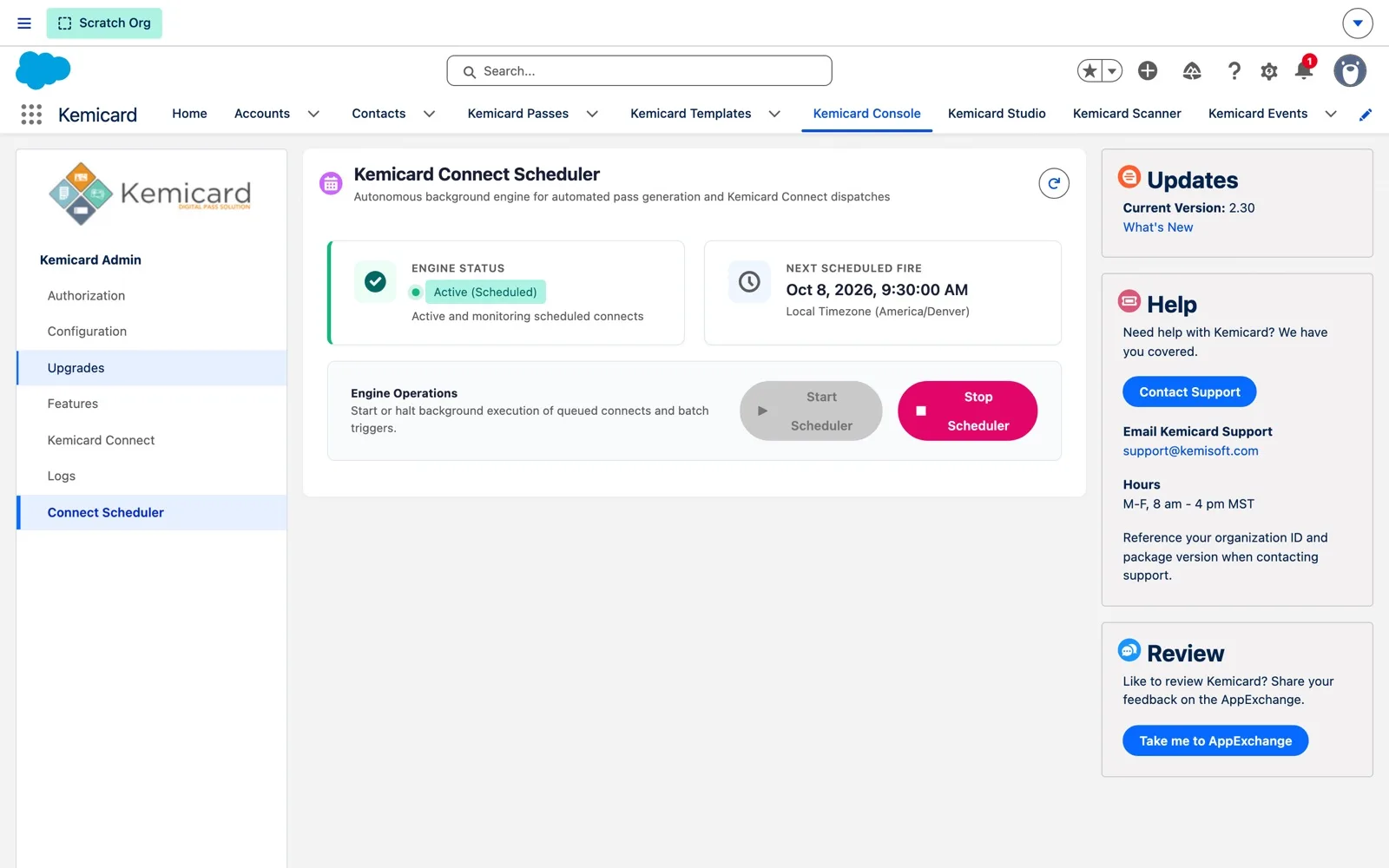
Task: Go to the Home tab
Action: 189,114
